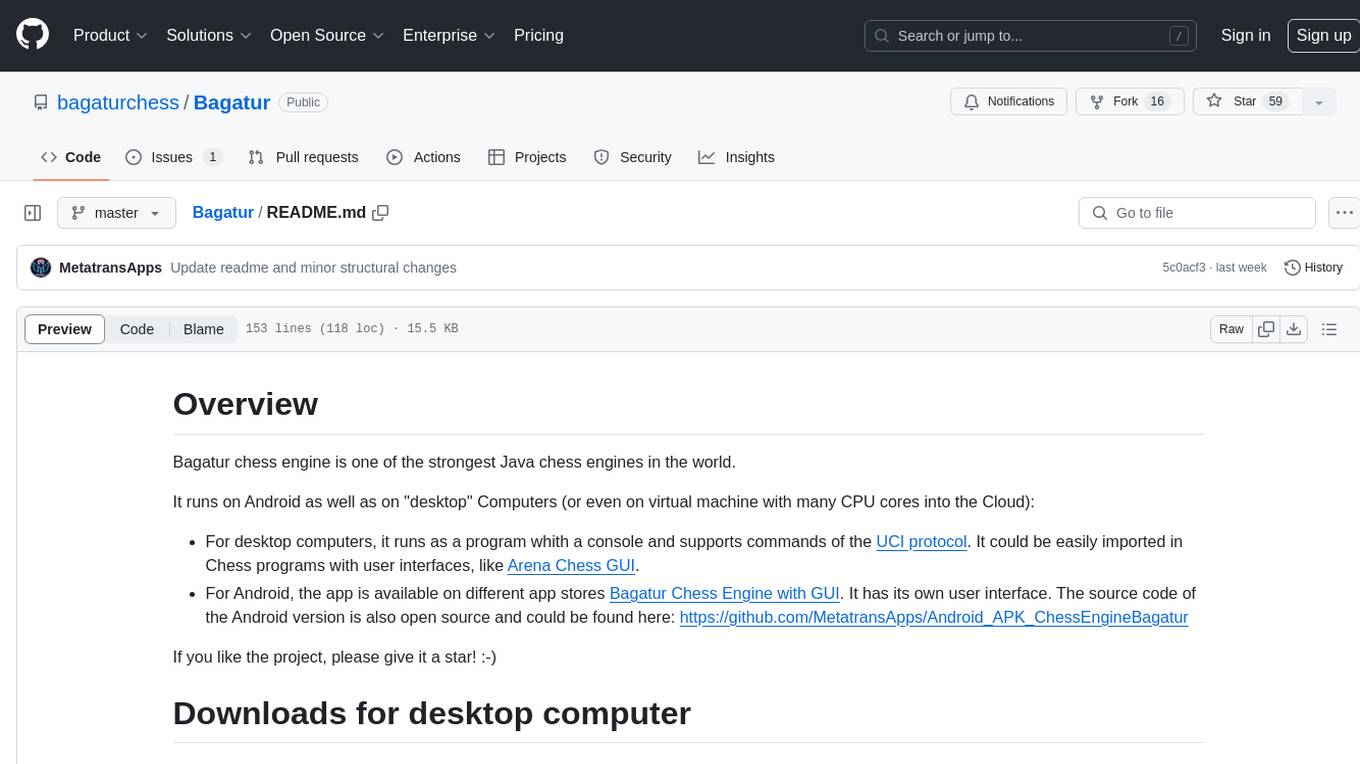Click the Sign in link
This screenshot has height=764, width=1360.
[1246, 35]
